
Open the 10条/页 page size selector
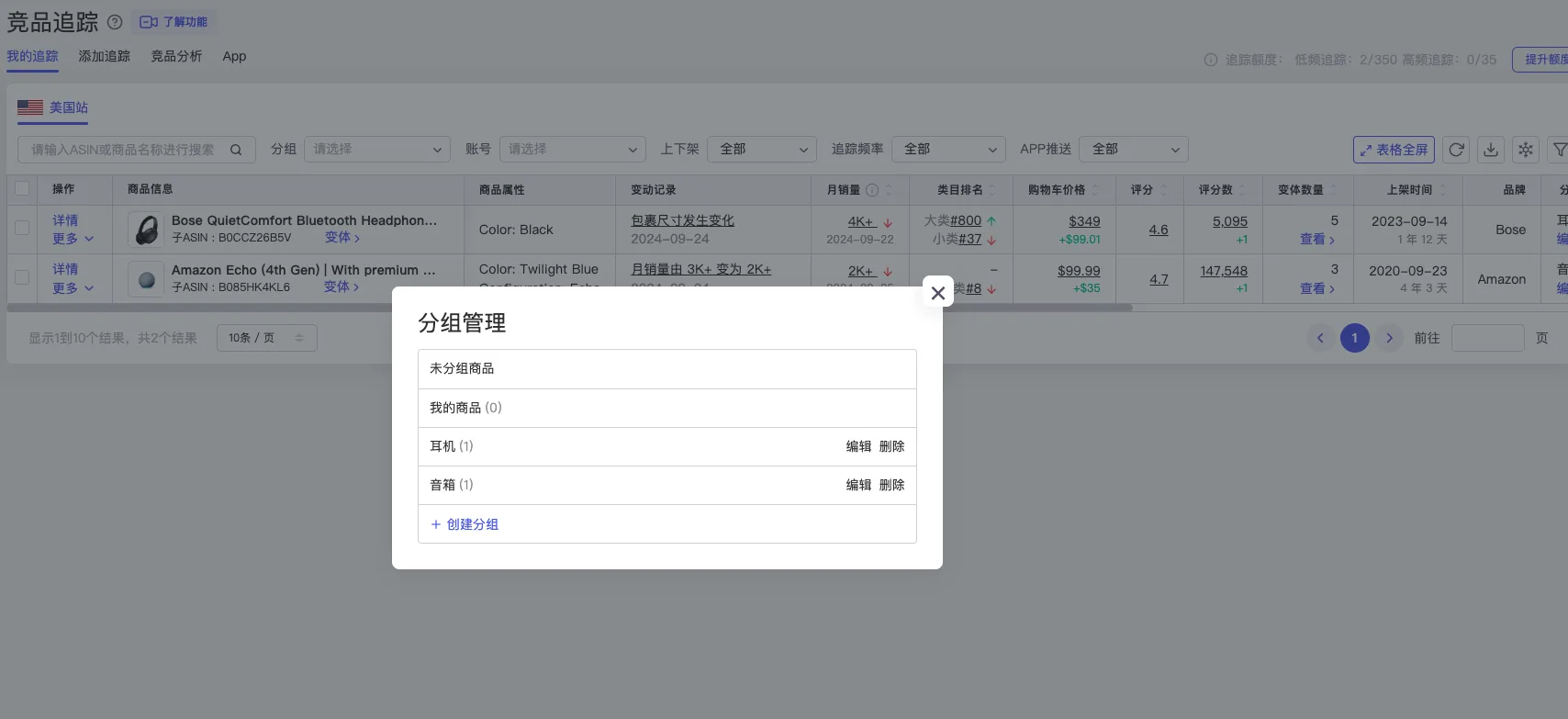(267, 338)
